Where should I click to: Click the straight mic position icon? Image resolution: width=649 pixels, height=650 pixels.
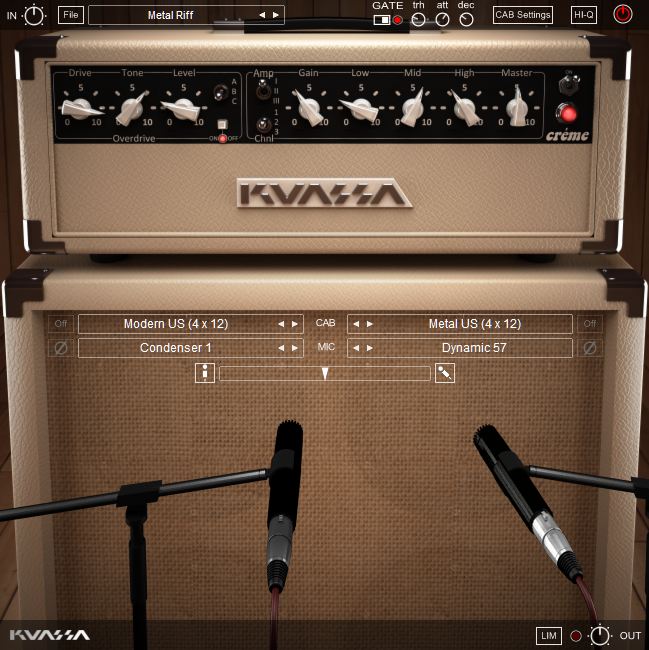tap(205, 373)
